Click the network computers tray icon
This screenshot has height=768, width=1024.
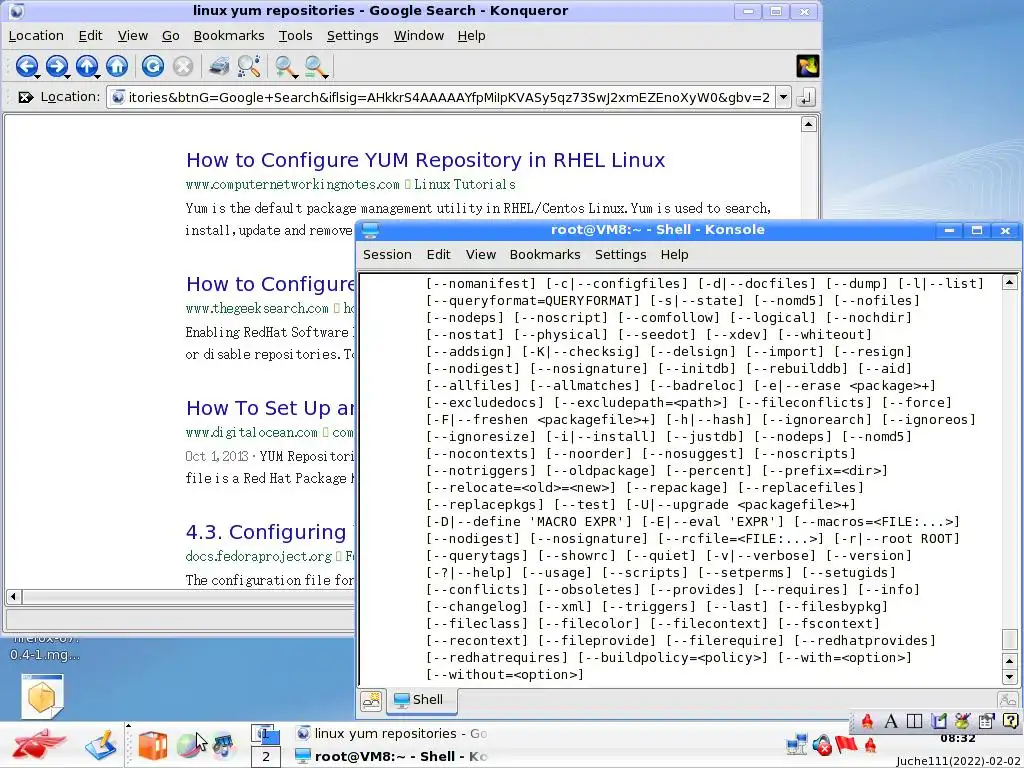tap(797, 744)
